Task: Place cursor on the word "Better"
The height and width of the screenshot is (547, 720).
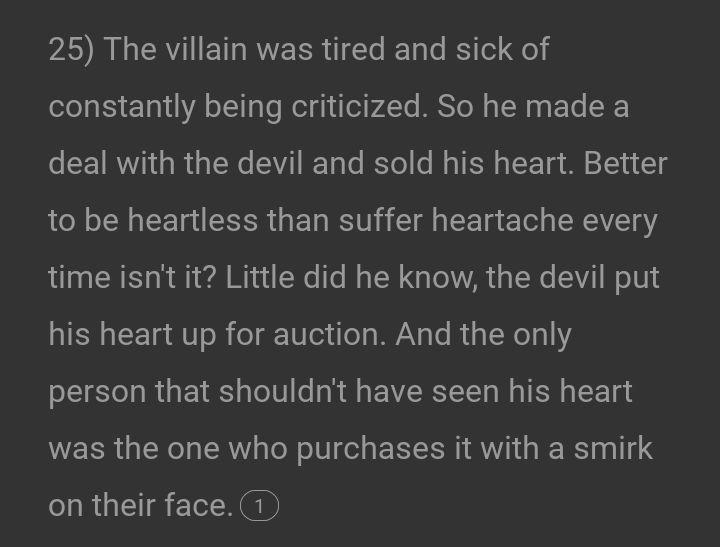Action: pyautogui.click(x=625, y=163)
